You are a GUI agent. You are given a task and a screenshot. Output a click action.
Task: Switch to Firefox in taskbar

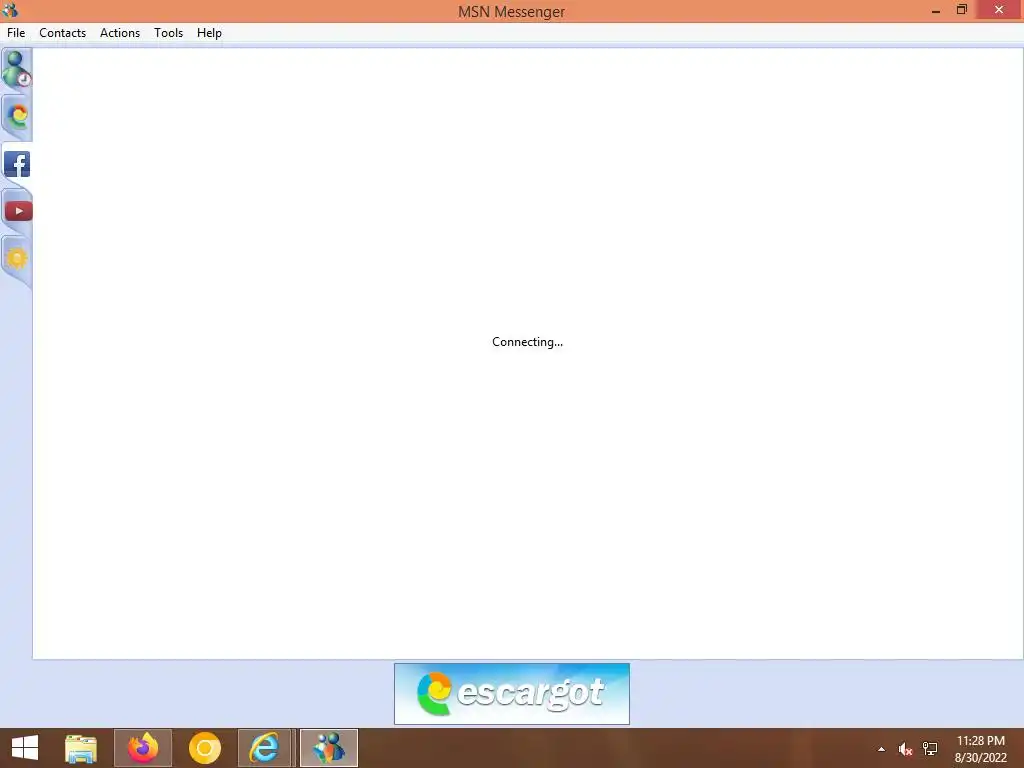tap(143, 748)
